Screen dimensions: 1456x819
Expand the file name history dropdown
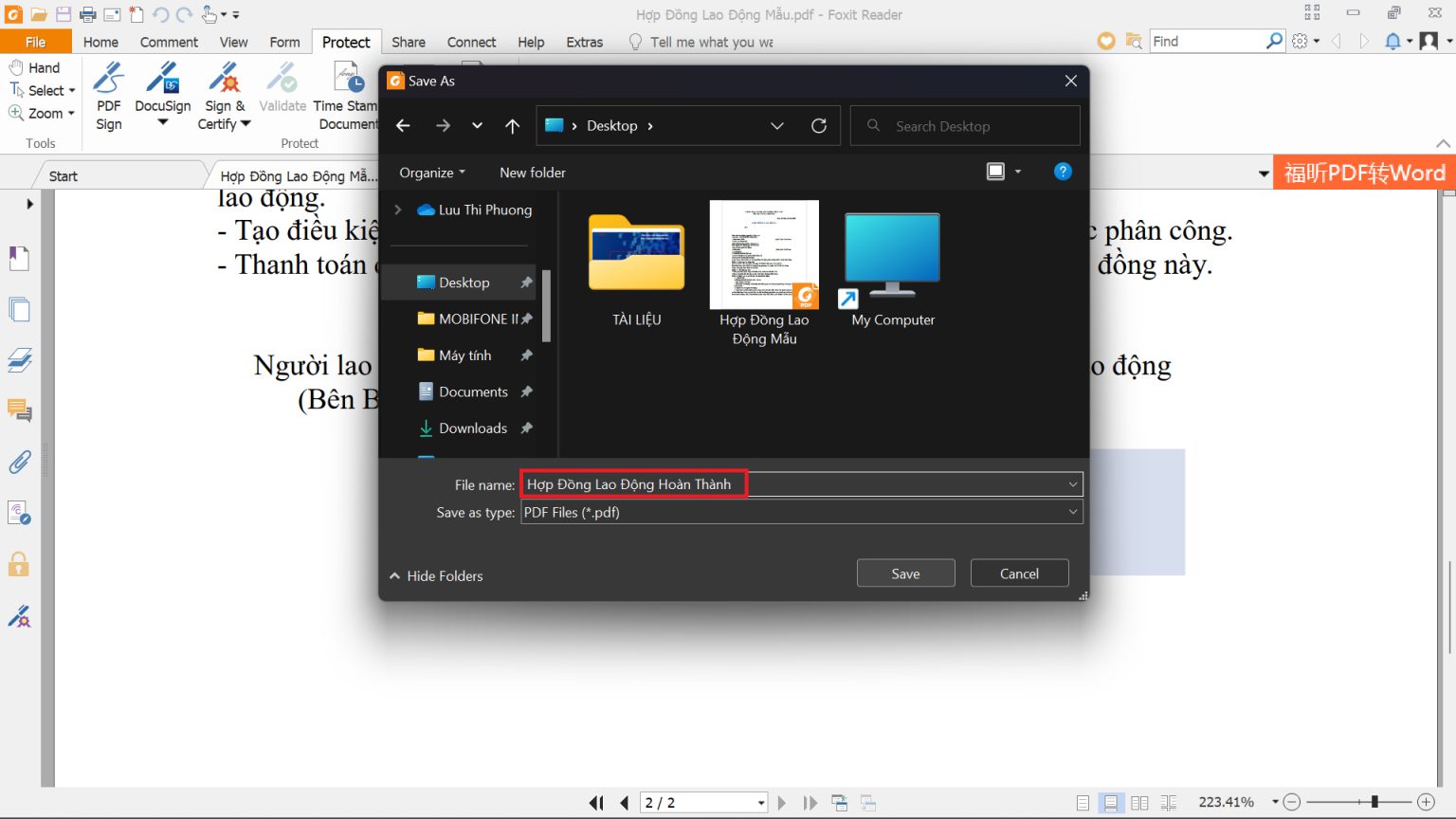(1072, 483)
